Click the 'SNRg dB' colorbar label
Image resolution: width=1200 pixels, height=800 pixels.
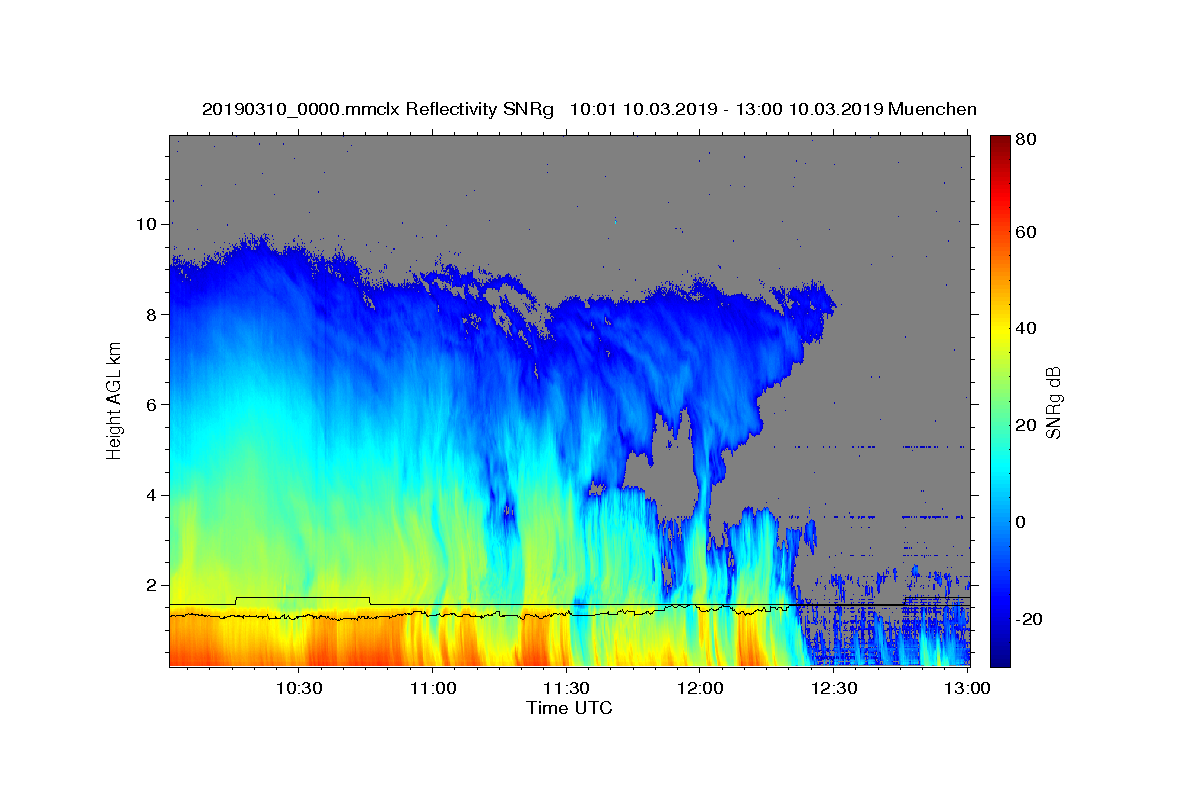click(x=1052, y=402)
